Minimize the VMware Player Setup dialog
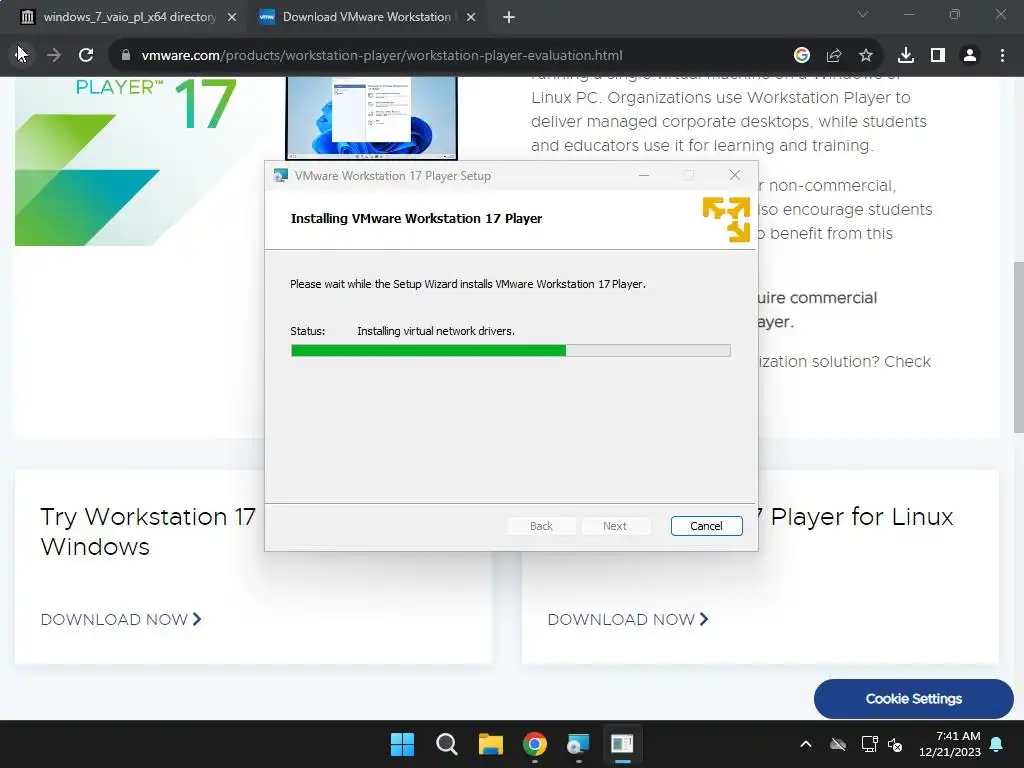Viewport: 1024px width, 768px height. [644, 175]
